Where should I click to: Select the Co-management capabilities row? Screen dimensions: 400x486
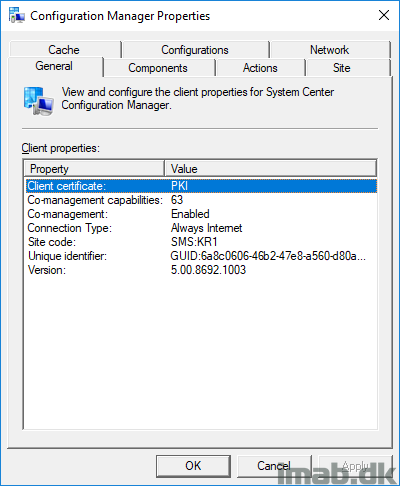click(x=201, y=200)
